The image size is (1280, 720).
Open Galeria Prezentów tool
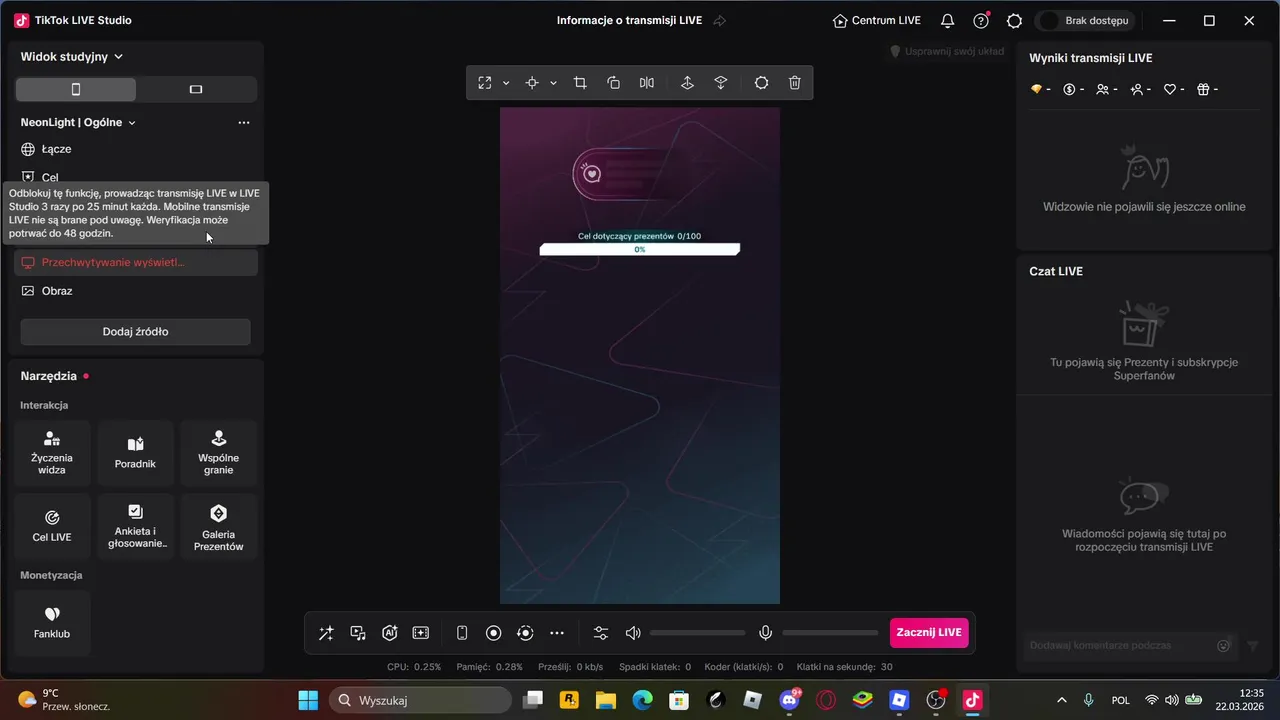(x=219, y=526)
